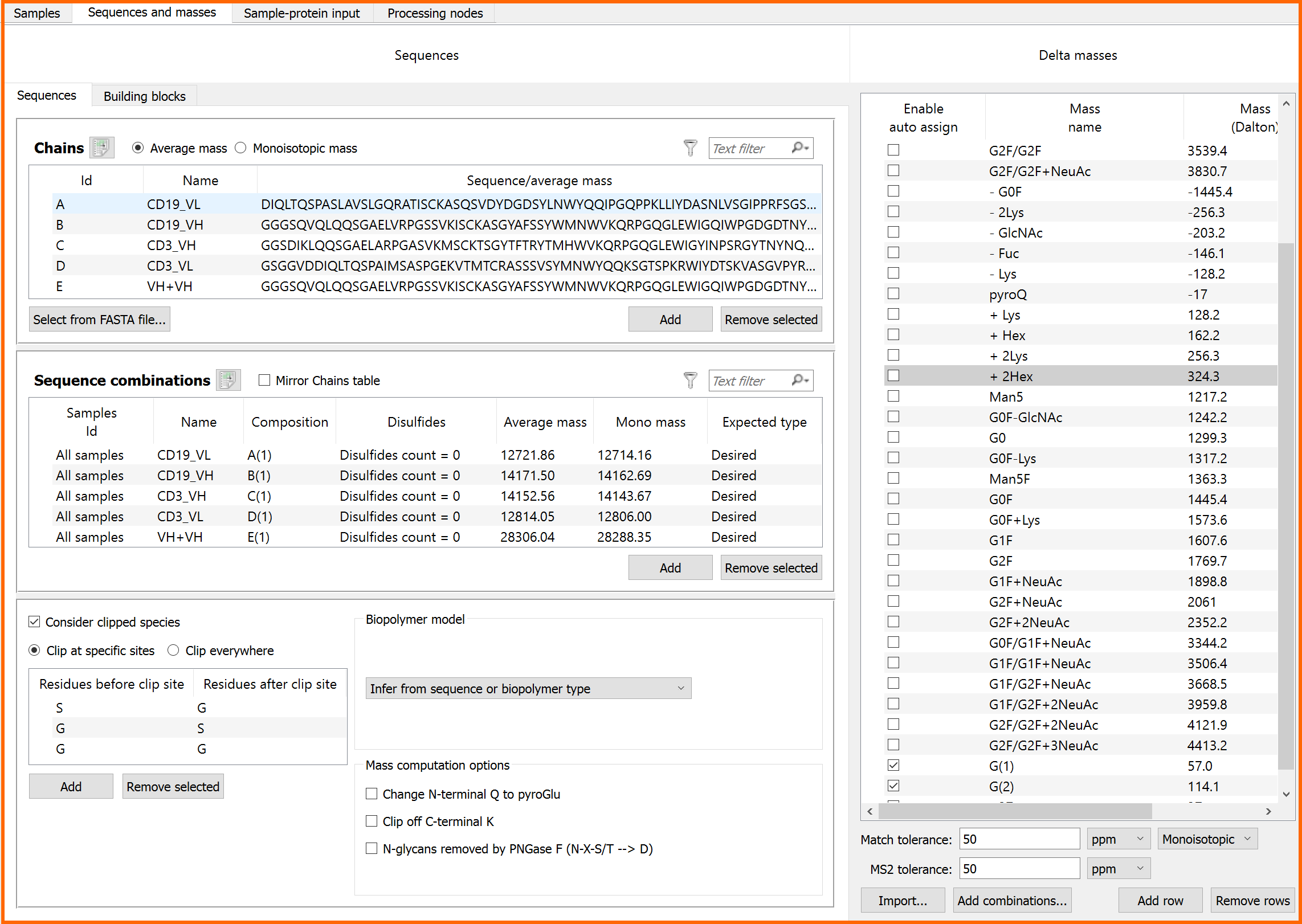Click Add button under Chains table
1302x924 pixels.
pos(670,319)
